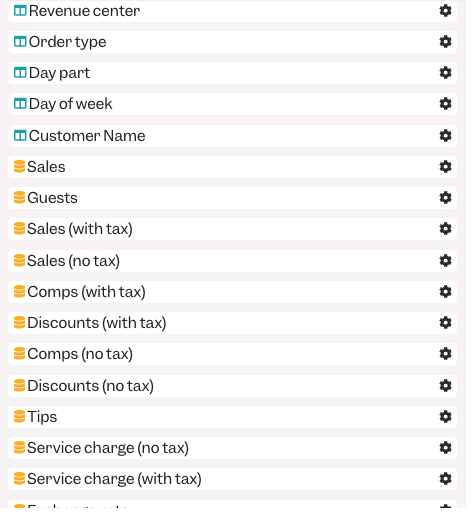Viewport: 471px width, 516px height.
Task: Select the Day of week dimension
Action: pos(232,104)
